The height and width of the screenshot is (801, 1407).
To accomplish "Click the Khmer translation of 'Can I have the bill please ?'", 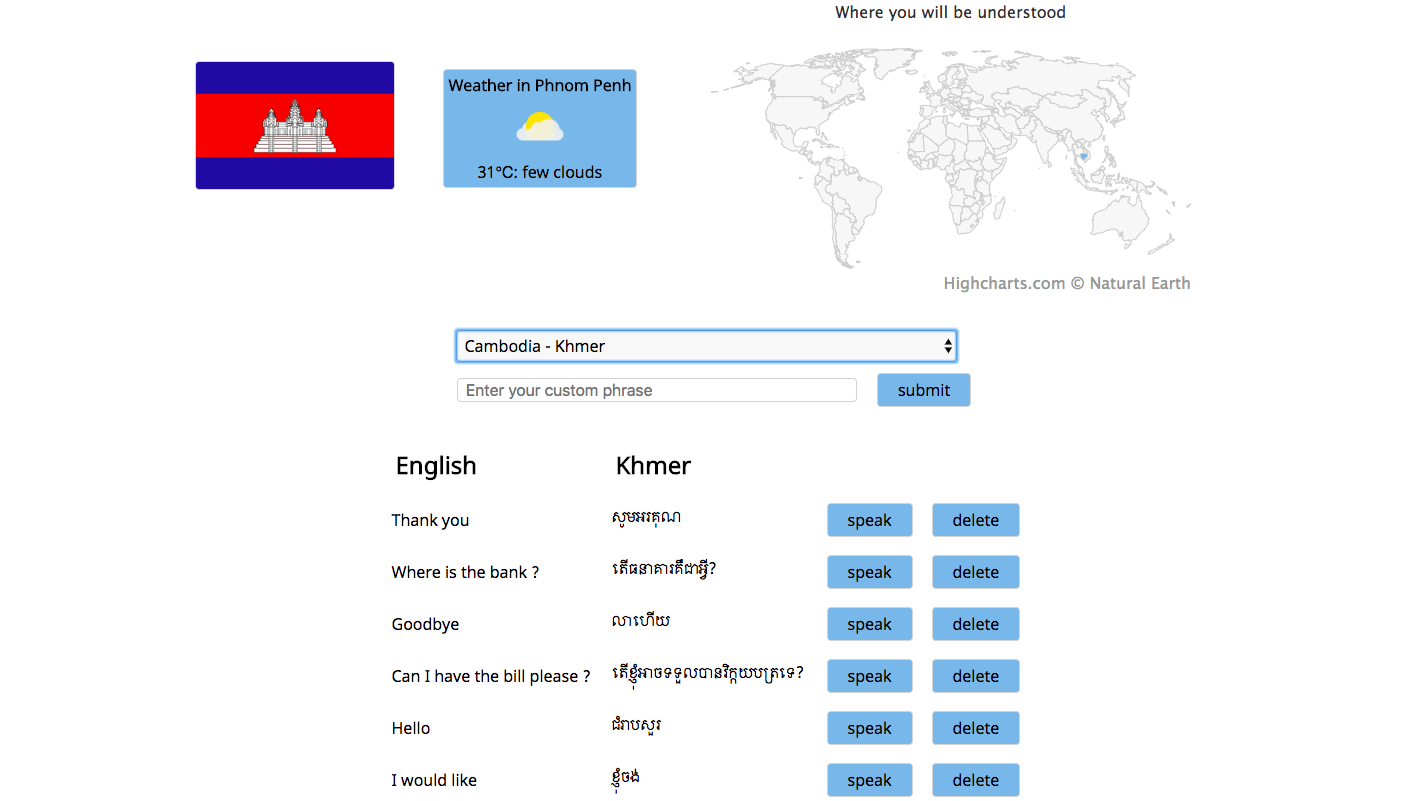I will click(x=708, y=674).
